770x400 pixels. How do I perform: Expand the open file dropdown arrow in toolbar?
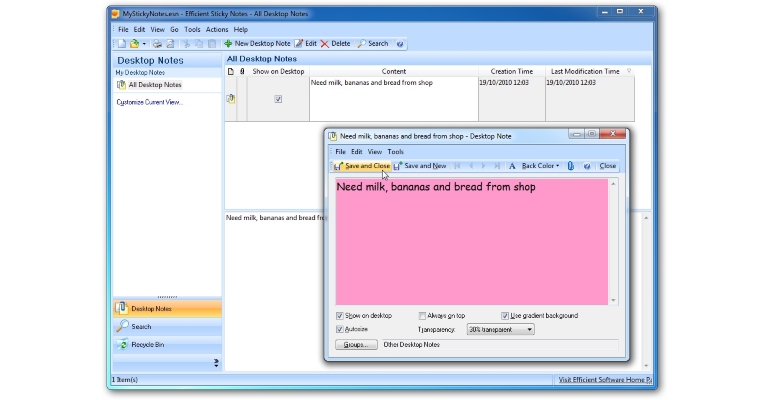pos(144,44)
